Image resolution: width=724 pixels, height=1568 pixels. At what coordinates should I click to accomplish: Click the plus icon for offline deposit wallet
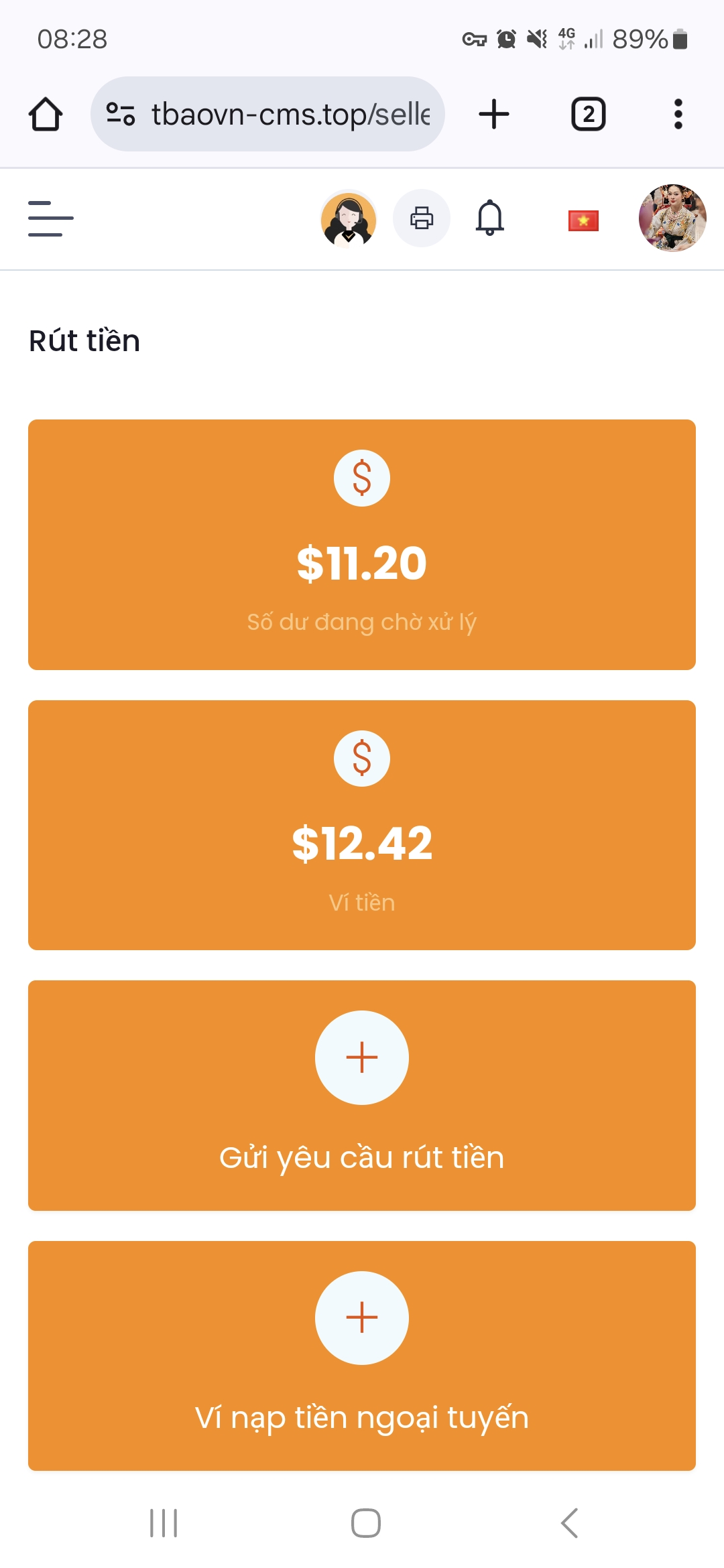click(x=362, y=1317)
